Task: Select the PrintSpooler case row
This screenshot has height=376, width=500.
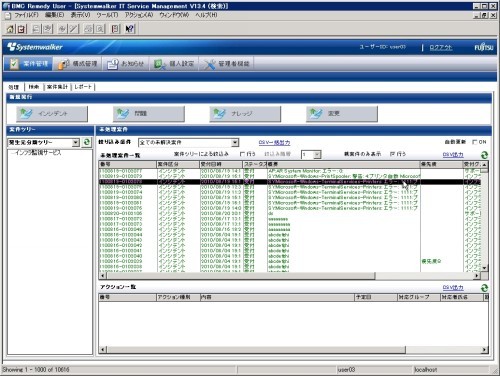Action: coord(290,176)
